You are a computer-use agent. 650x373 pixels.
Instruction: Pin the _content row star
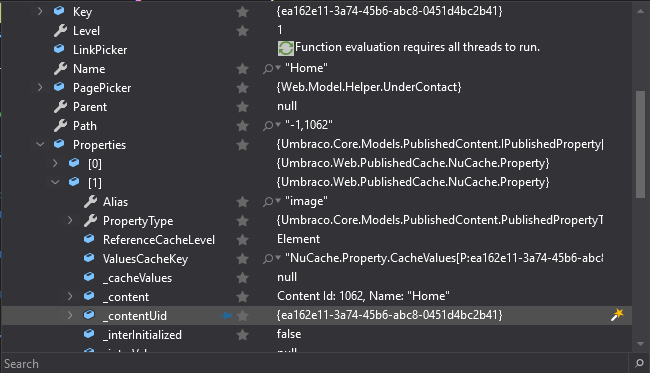243,297
